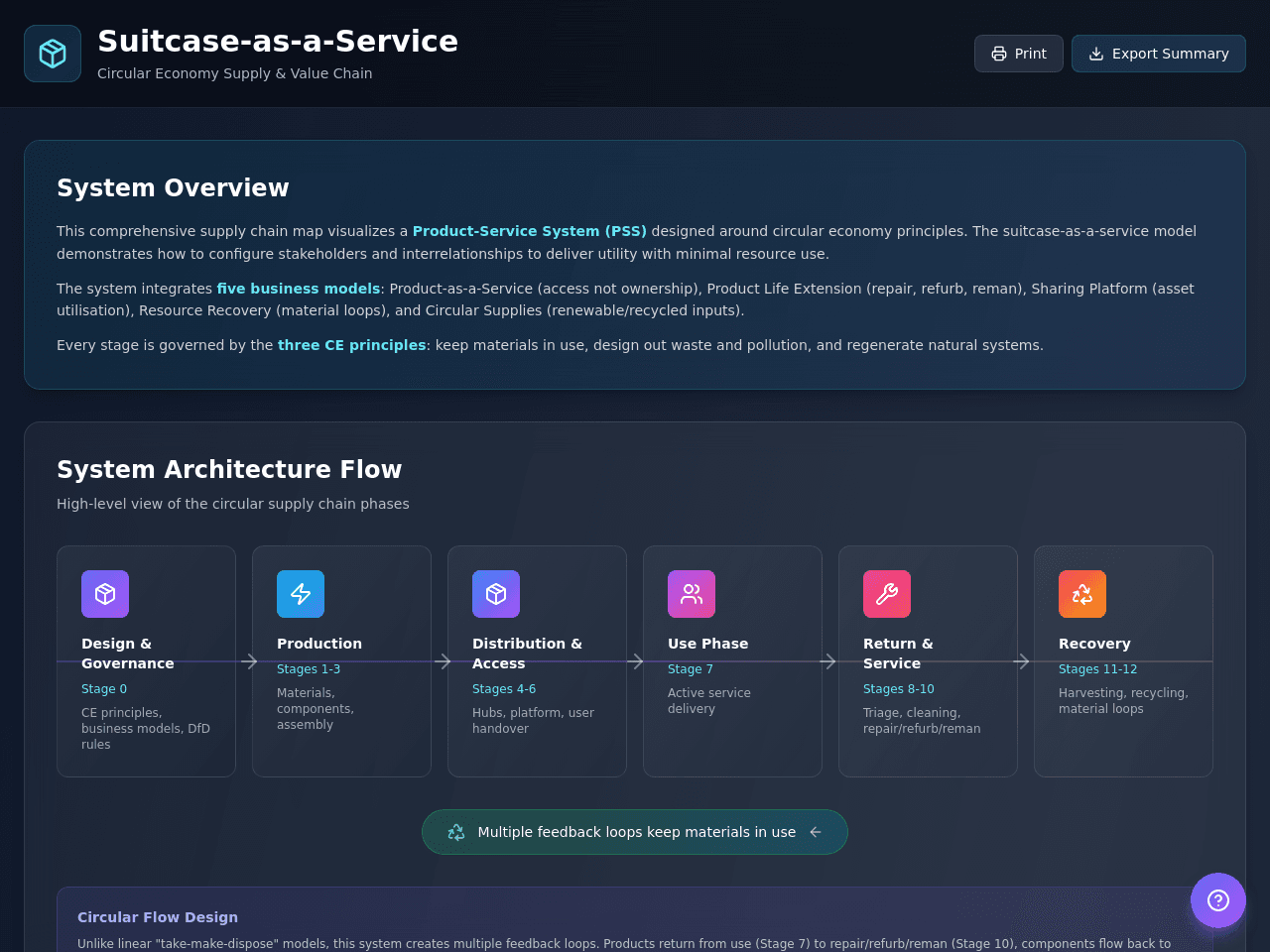Click the 'Stages 11-12' label
This screenshot has width=1270, height=952.
coord(1098,669)
